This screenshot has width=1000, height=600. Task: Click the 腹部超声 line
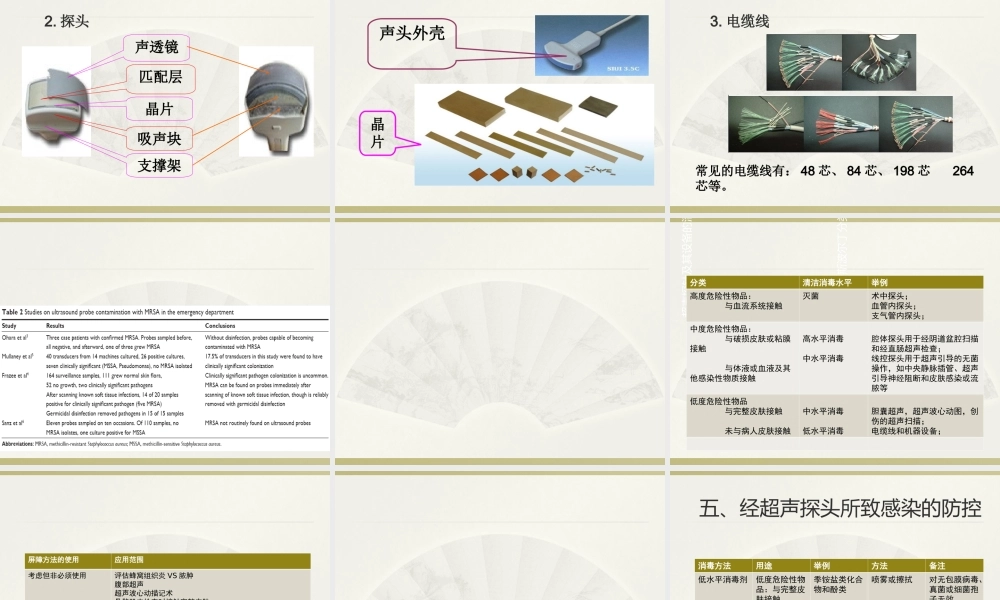click(129, 584)
